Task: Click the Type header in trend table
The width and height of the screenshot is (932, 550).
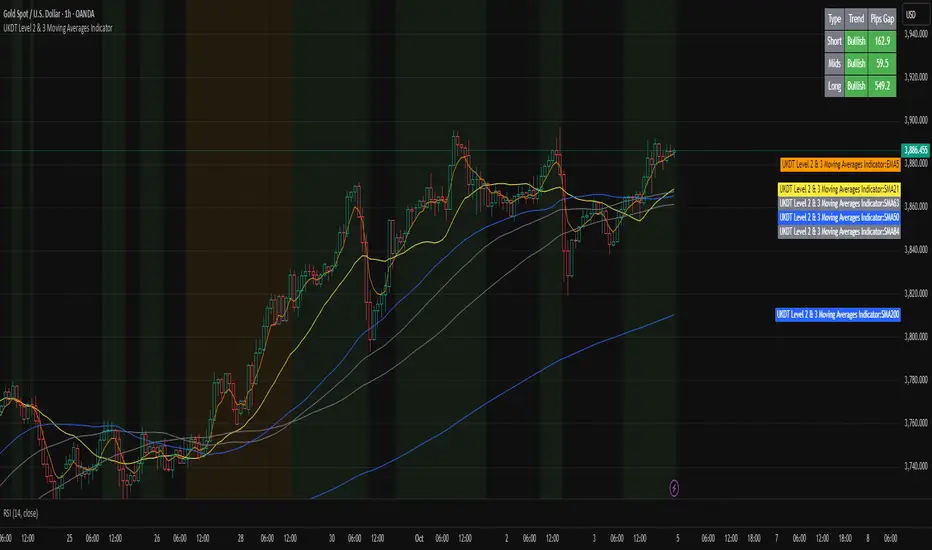Action: [x=835, y=19]
